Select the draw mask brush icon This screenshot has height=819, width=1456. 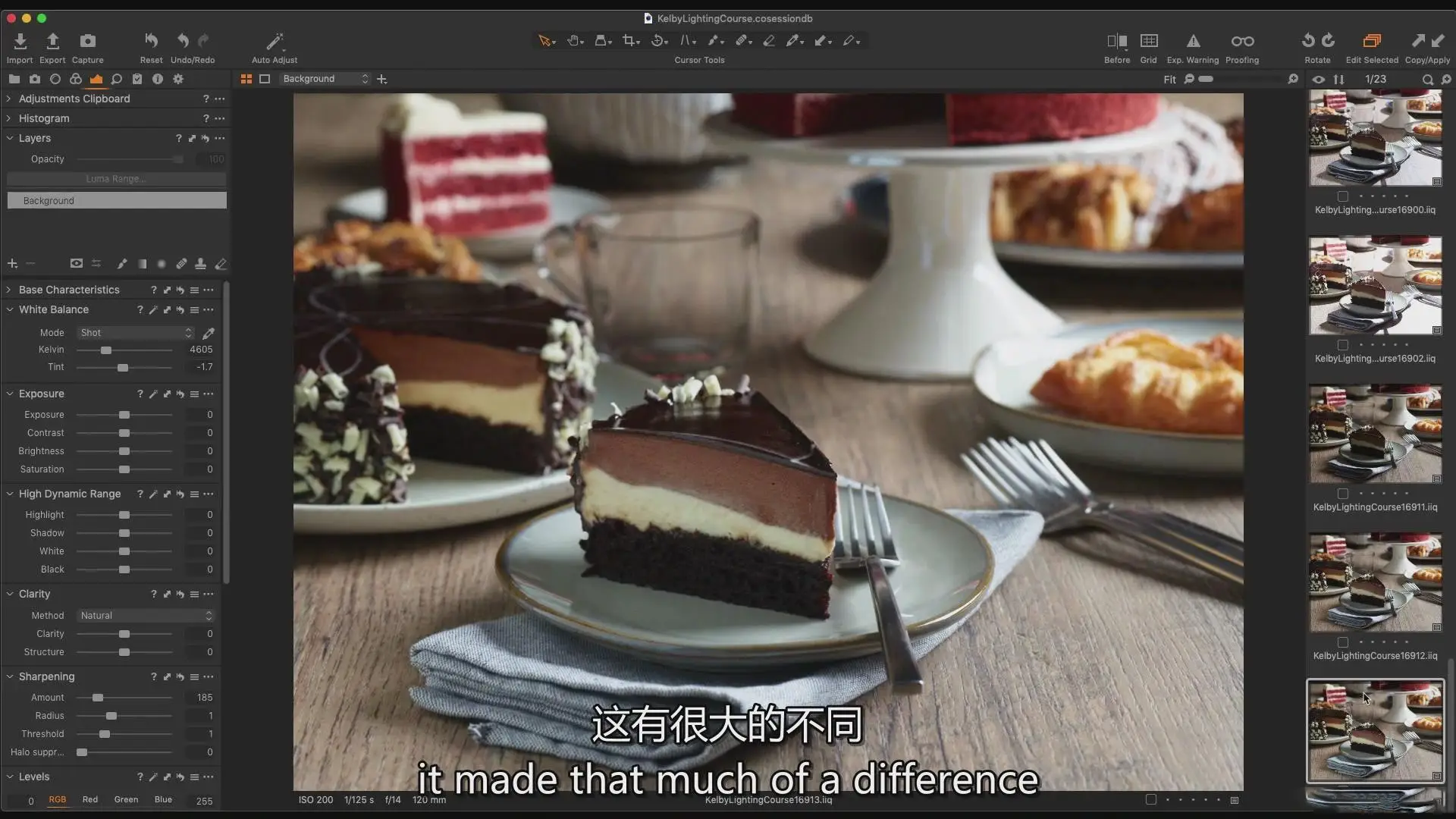tap(121, 264)
